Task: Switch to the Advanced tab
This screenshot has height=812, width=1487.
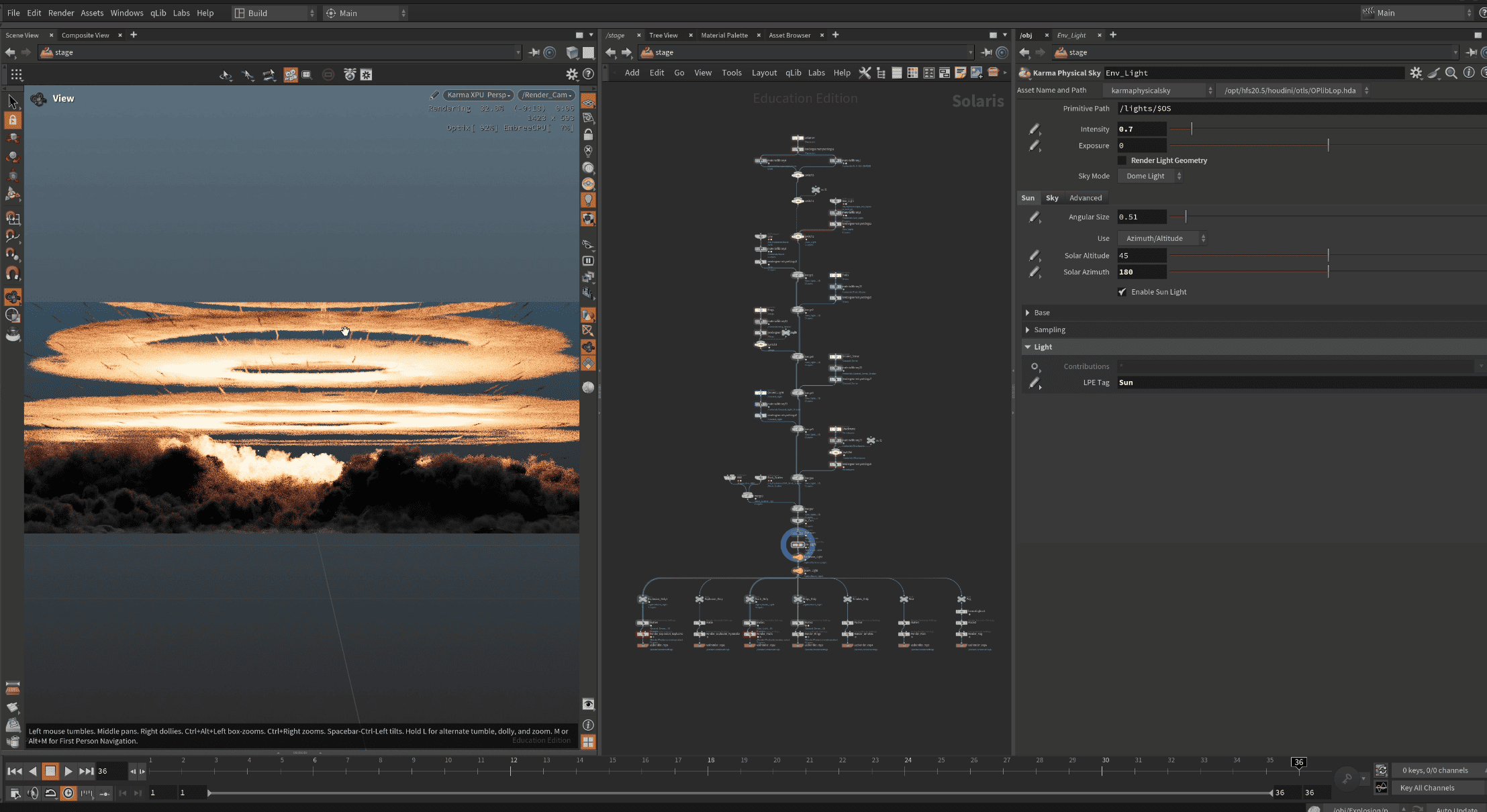Action: click(x=1086, y=198)
